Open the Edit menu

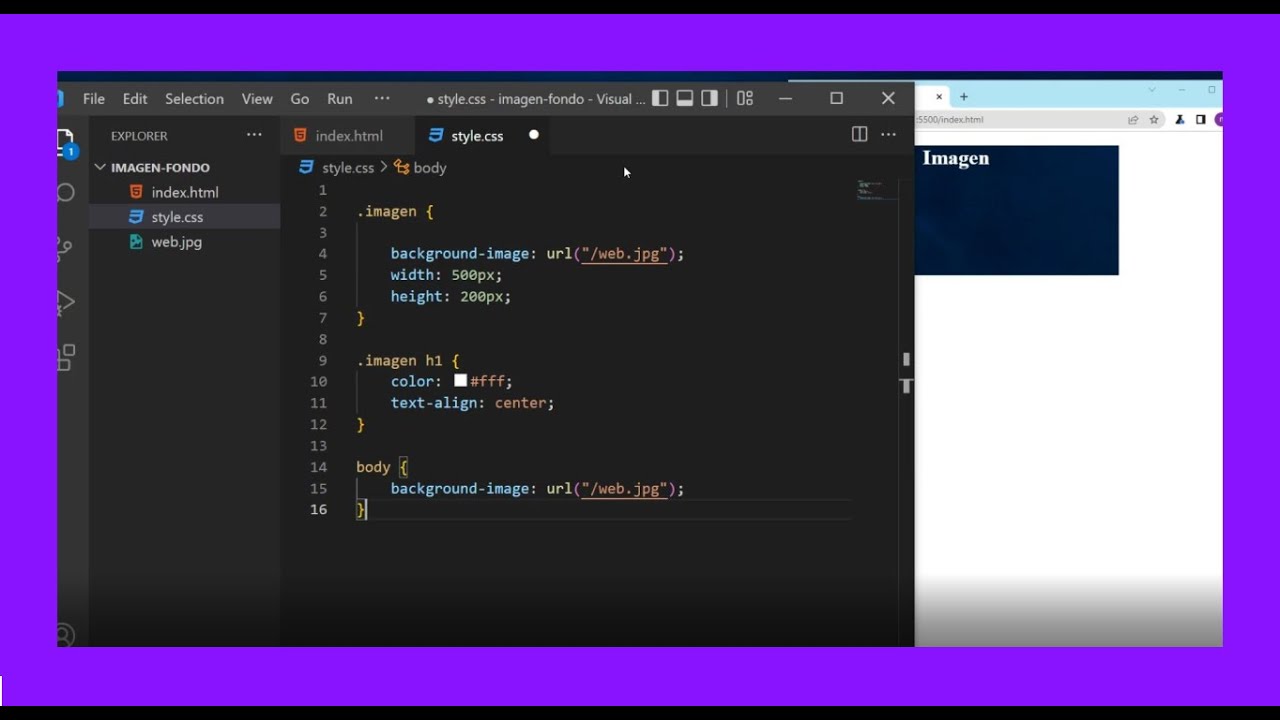pyautogui.click(x=135, y=99)
